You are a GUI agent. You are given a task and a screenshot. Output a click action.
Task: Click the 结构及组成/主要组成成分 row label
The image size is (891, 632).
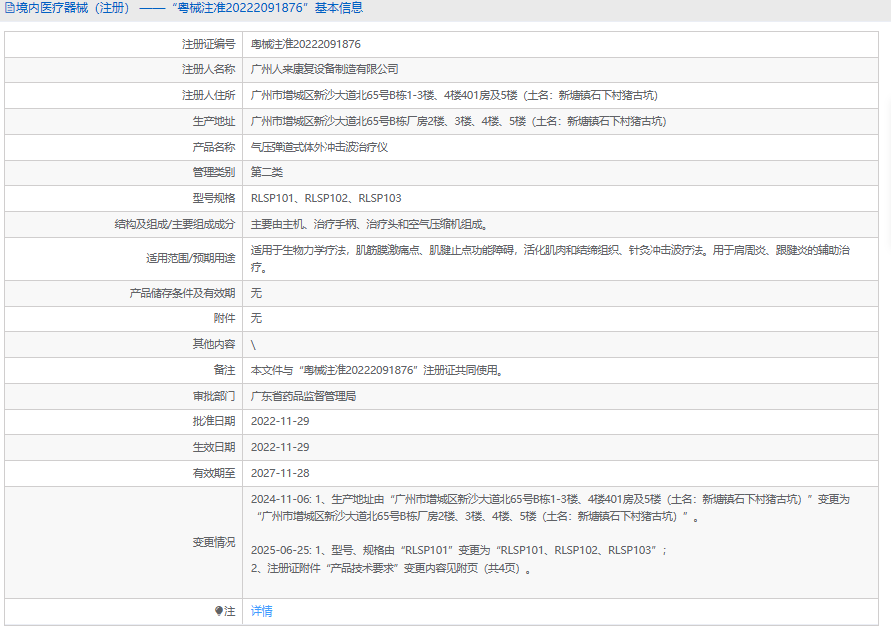click(175, 224)
